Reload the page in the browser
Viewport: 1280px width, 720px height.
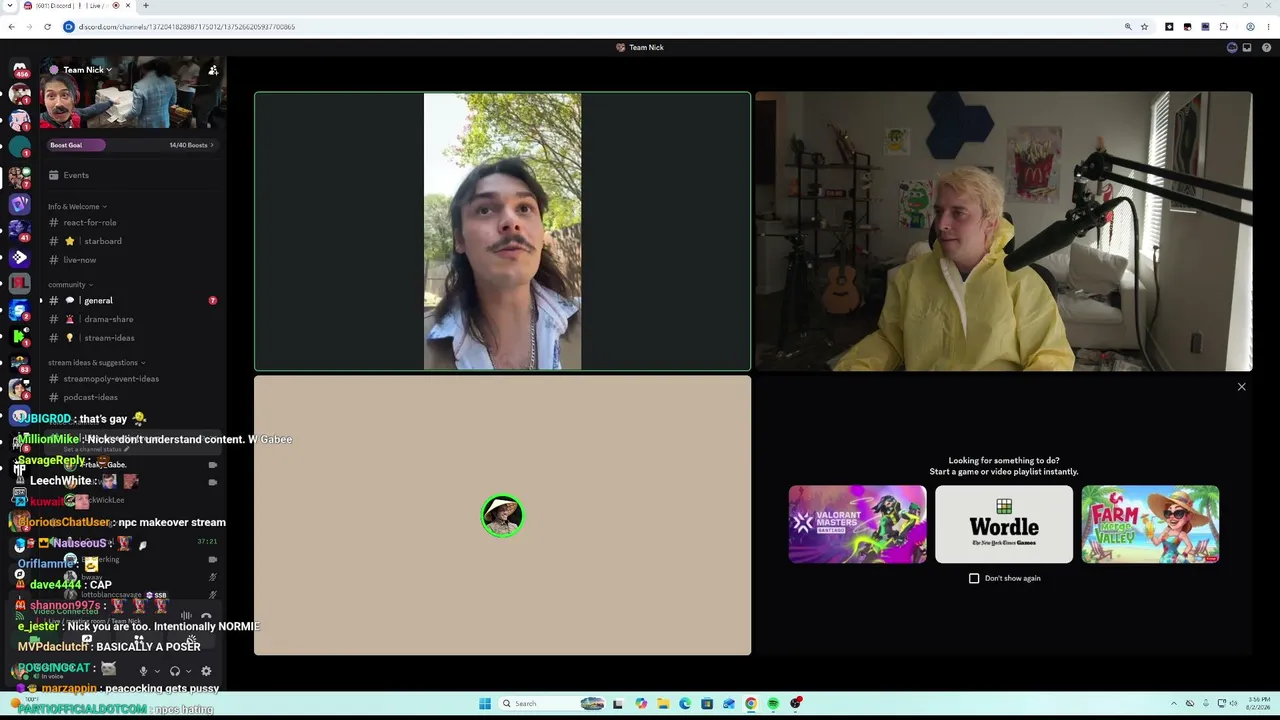coord(47,27)
